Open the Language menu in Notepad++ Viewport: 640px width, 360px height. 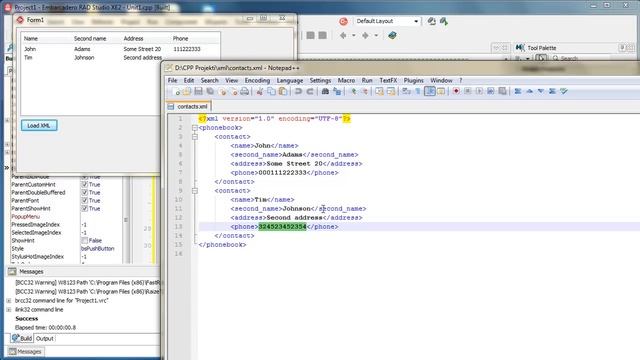tap(290, 80)
